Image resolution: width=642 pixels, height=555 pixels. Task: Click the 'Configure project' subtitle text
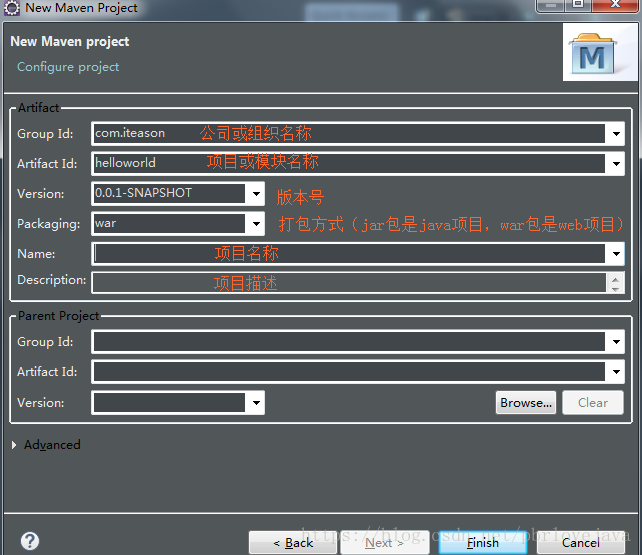click(x=68, y=67)
